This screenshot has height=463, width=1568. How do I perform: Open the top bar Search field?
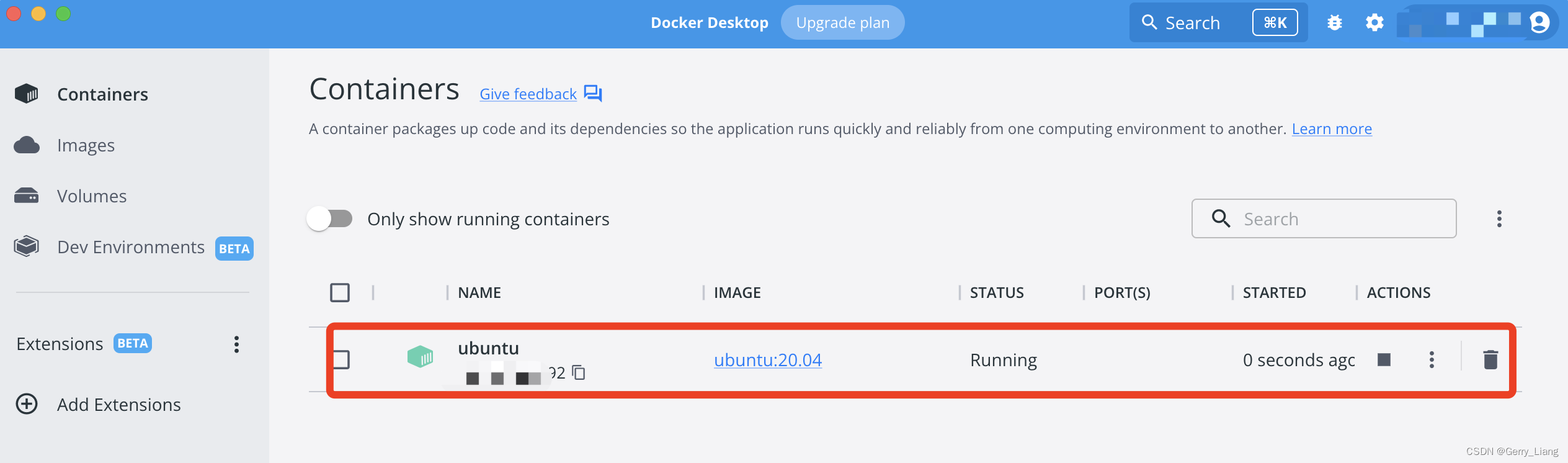(x=1218, y=23)
